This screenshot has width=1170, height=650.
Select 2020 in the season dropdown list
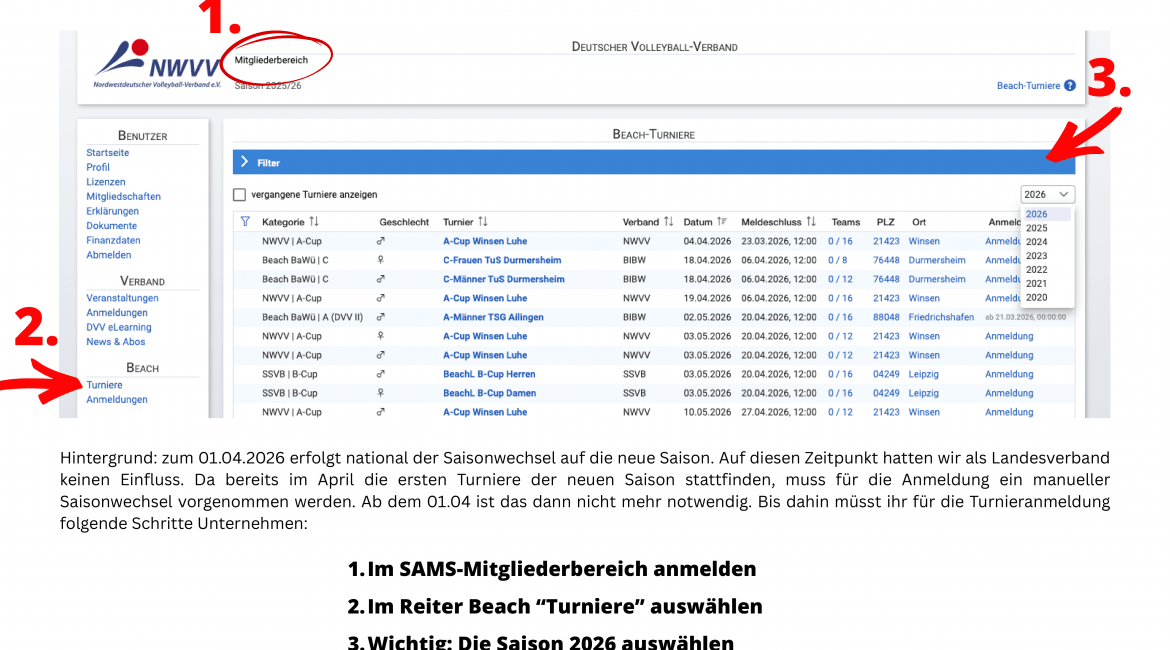[x=1036, y=297]
